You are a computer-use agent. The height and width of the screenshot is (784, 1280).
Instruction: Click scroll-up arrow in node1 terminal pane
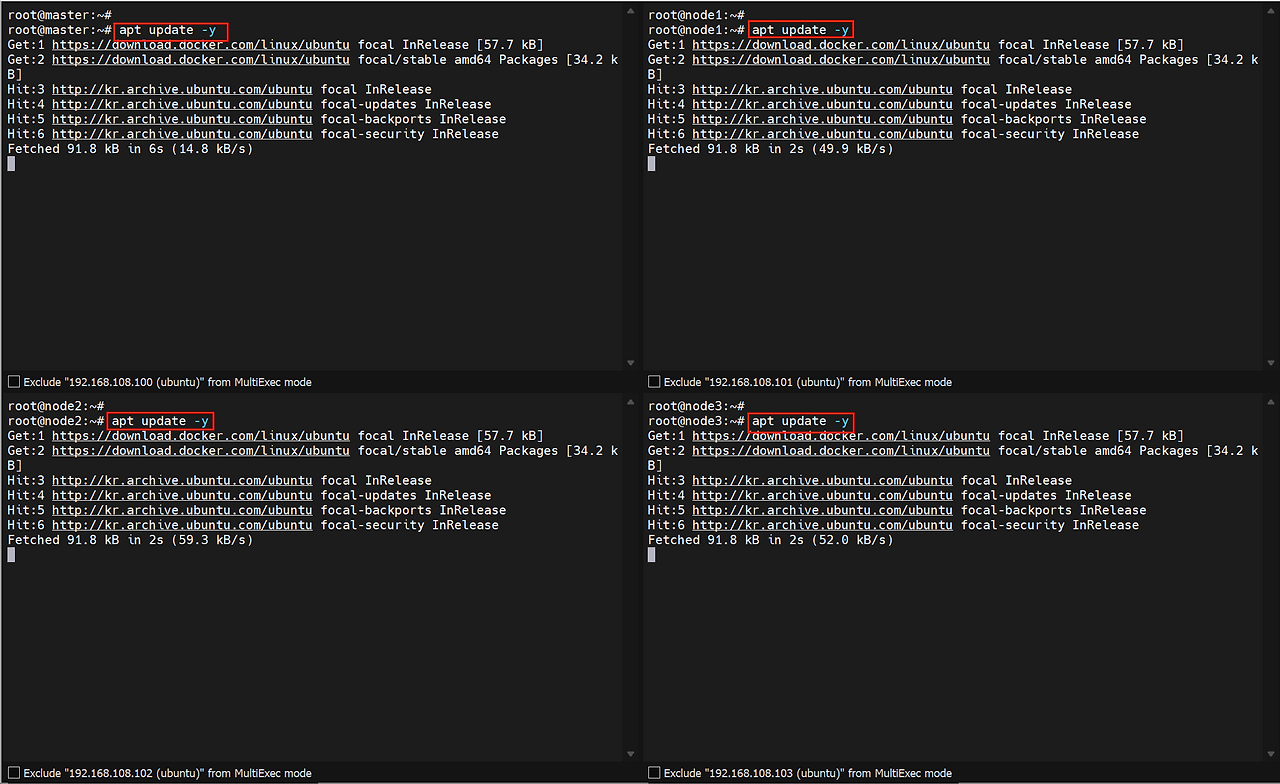(1271, 12)
